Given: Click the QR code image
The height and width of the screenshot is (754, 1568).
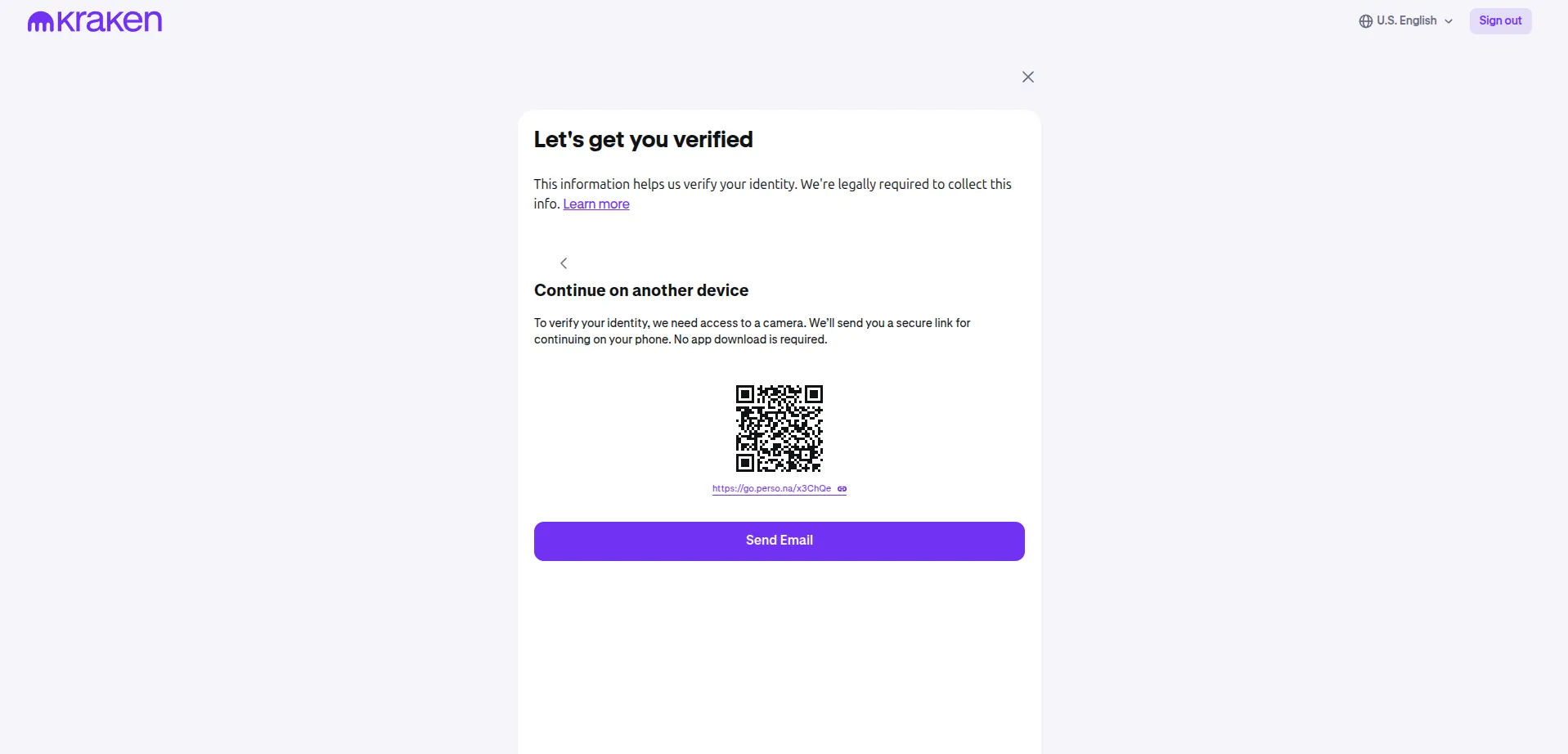Looking at the screenshot, I should coord(779,429).
